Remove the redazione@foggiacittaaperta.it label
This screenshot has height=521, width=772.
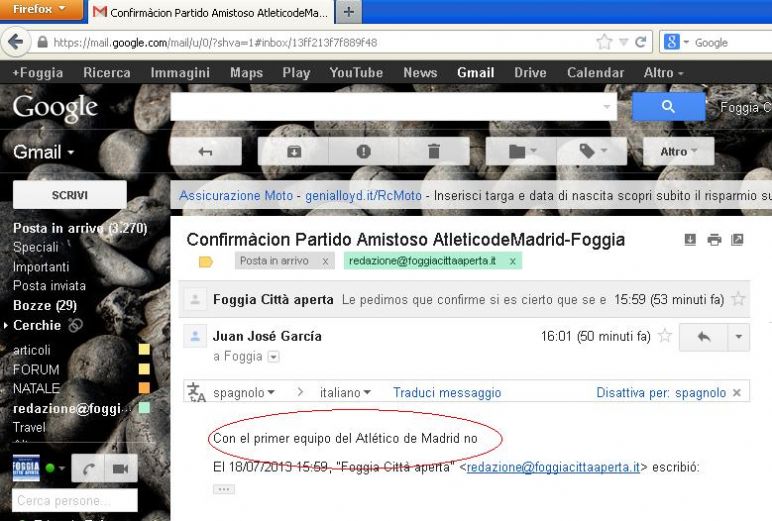click(x=513, y=261)
